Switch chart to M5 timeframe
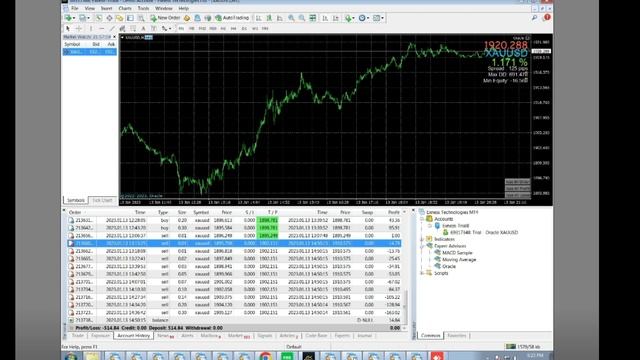 191,29
